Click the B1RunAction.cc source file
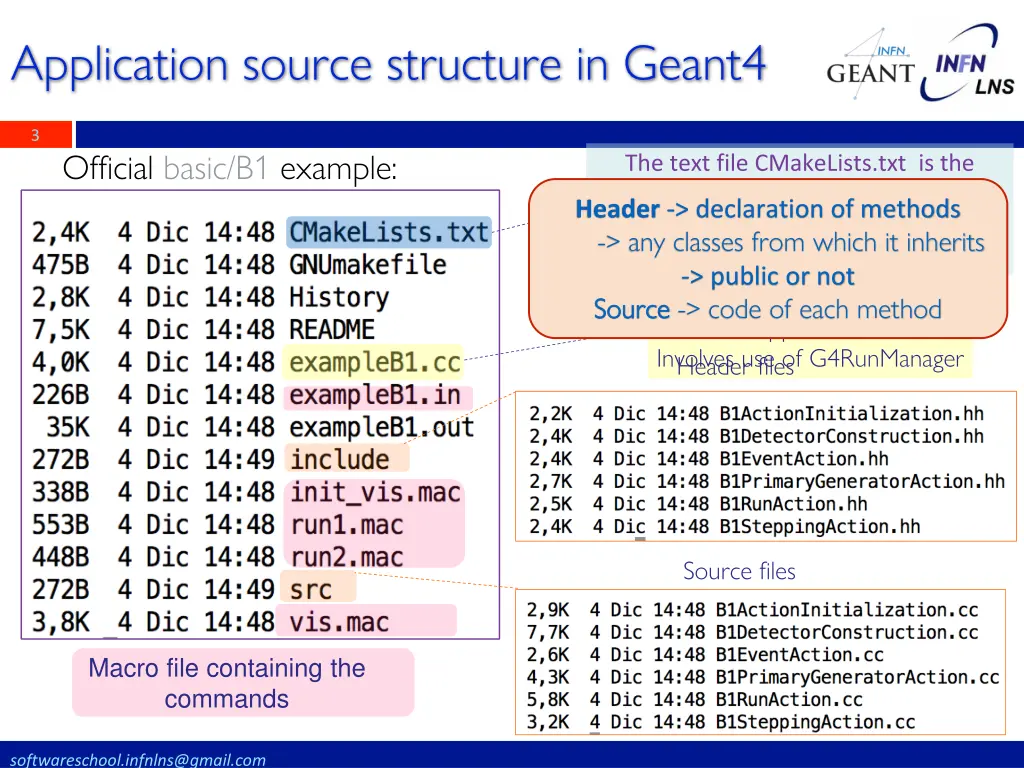 tap(789, 699)
